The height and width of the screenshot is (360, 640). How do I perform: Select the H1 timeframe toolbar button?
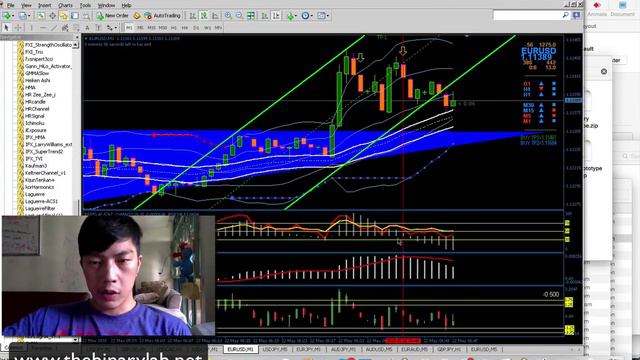tap(174, 27)
